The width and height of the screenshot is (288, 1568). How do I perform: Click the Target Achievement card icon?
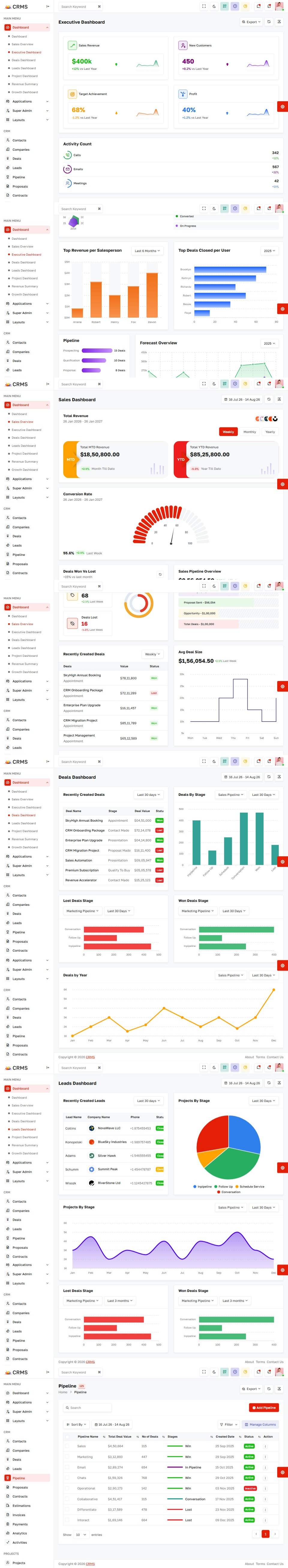tap(73, 94)
